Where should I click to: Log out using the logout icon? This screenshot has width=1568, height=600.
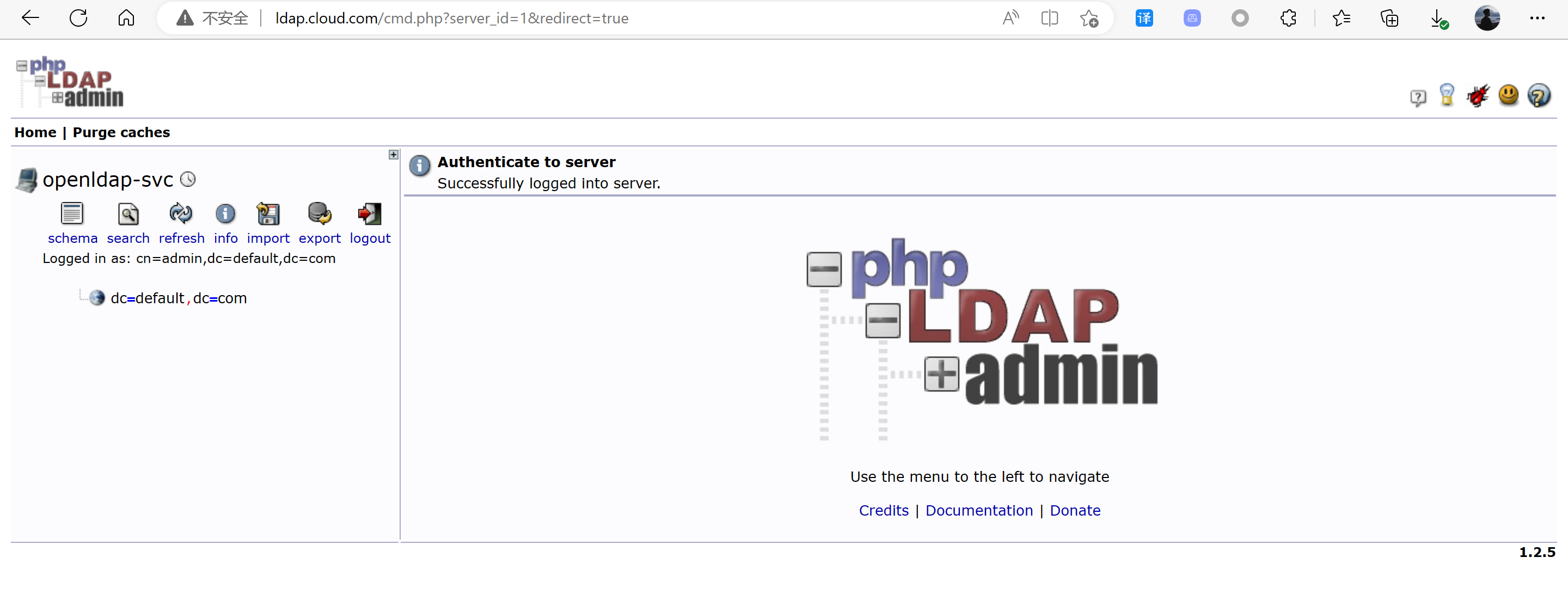pyautogui.click(x=370, y=213)
